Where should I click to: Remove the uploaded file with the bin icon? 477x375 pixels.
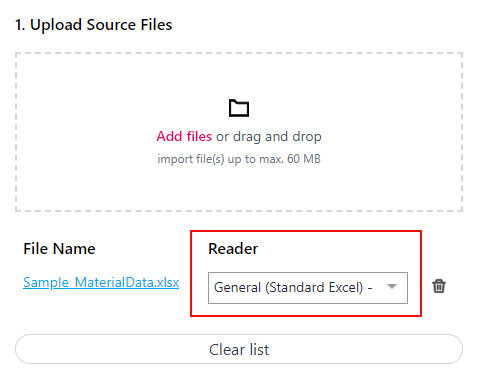[x=439, y=286]
